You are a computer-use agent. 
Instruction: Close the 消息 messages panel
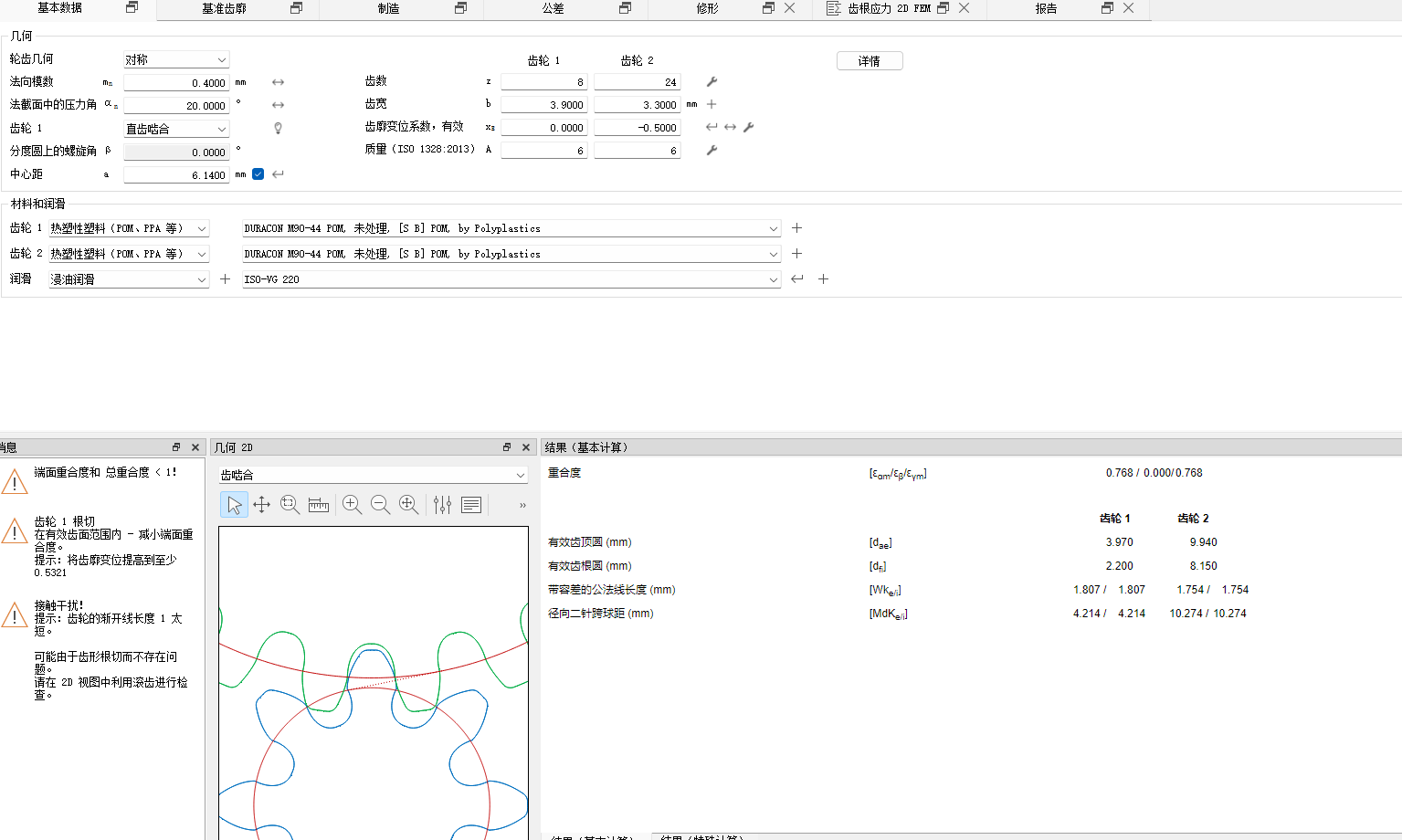click(x=195, y=447)
